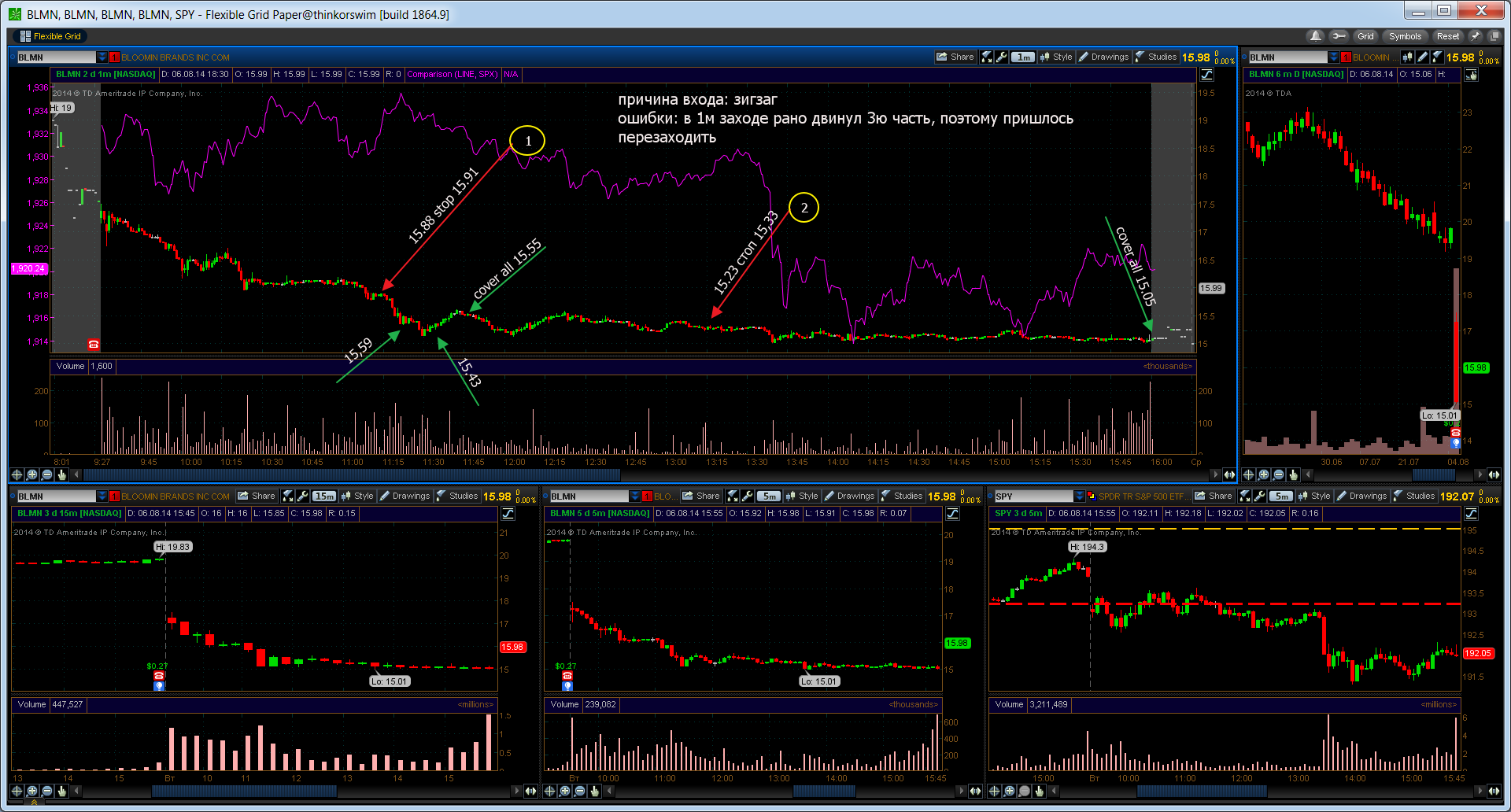Open style candle icon on daily chart
The image size is (1511, 812).
coord(1407,57)
